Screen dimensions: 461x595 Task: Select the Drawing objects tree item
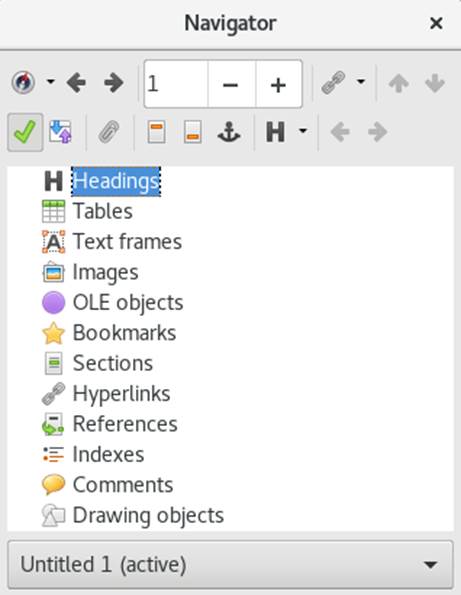click(148, 515)
